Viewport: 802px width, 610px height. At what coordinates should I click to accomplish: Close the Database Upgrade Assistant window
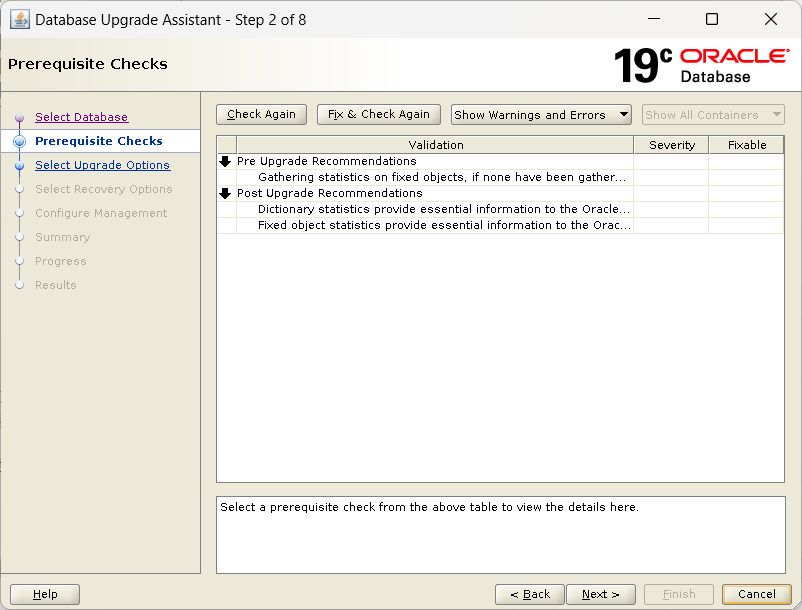click(x=771, y=19)
